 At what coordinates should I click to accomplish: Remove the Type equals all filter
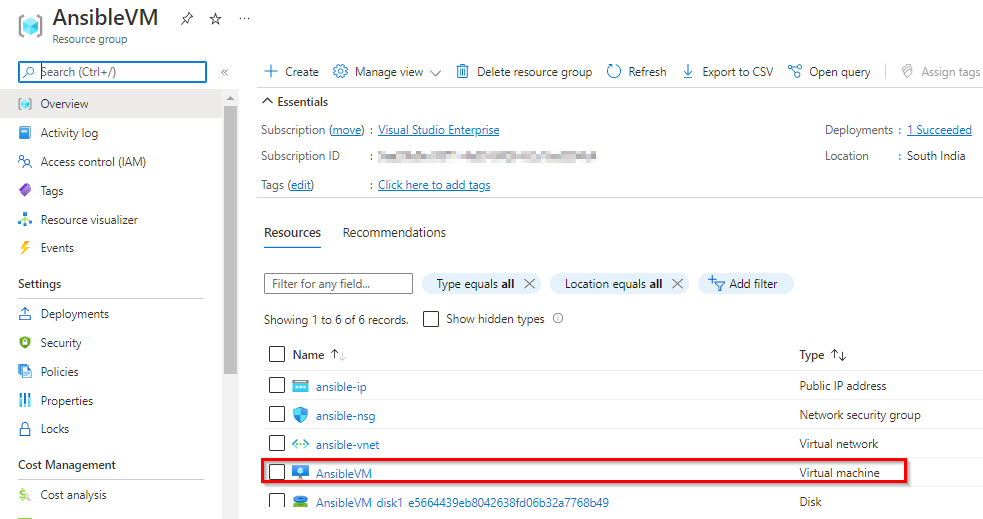coord(529,284)
